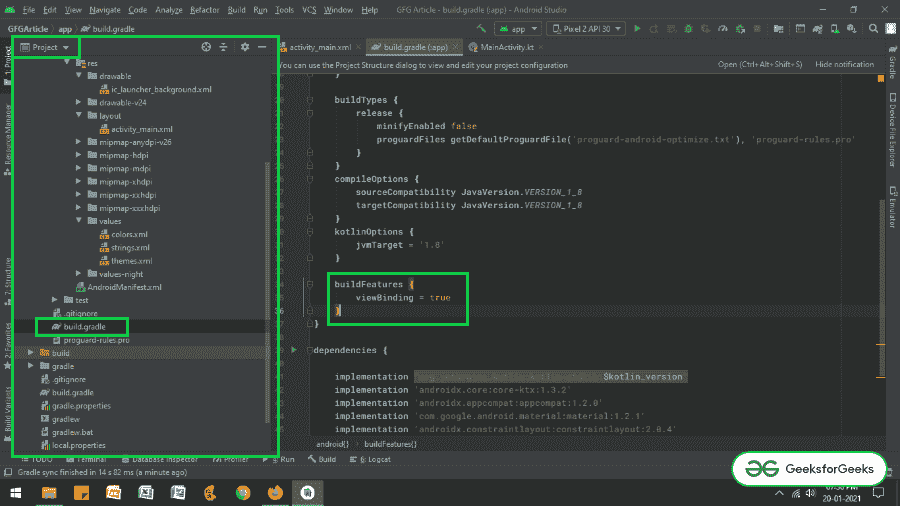The image size is (900, 506).
Task: Collapse the layout folder
Action: coord(79,115)
